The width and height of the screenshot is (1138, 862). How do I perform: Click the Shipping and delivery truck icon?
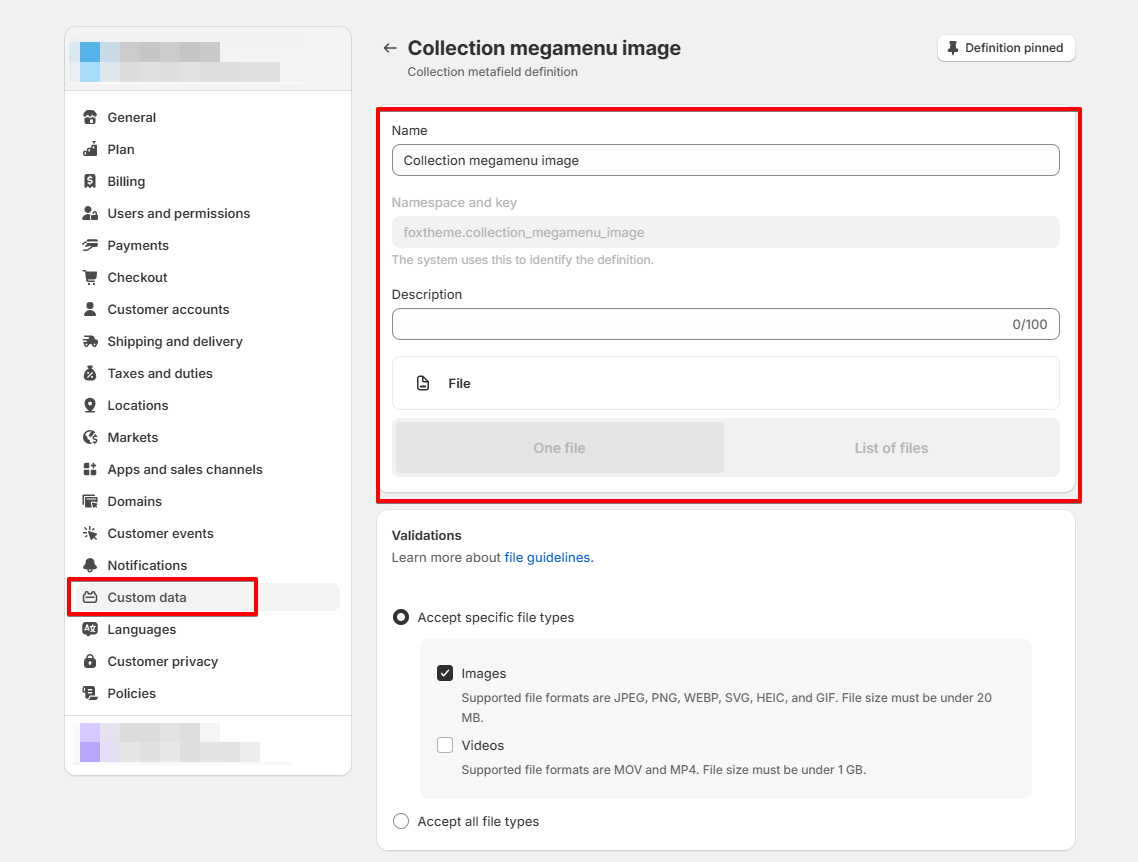point(90,341)
